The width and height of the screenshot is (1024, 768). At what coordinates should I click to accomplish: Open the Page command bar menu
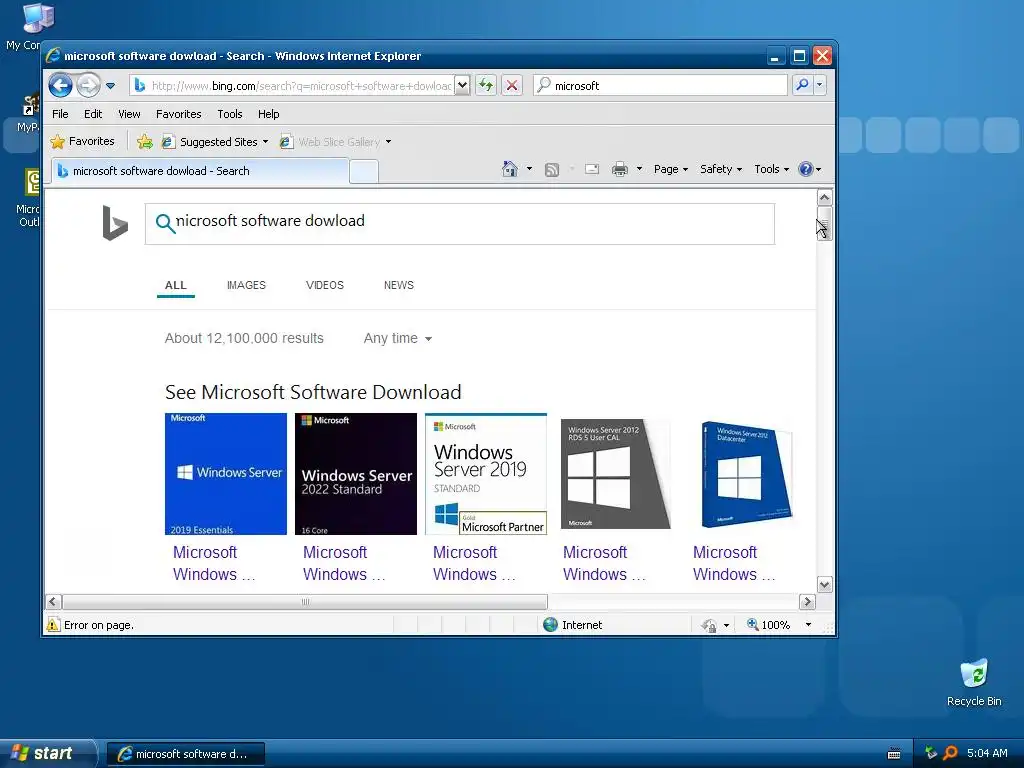671,169
